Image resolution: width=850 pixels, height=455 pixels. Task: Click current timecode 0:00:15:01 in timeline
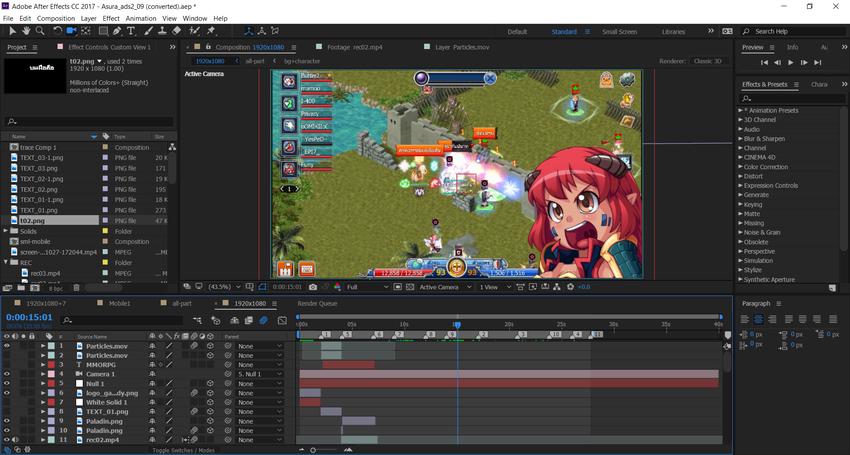coord(29,317)
